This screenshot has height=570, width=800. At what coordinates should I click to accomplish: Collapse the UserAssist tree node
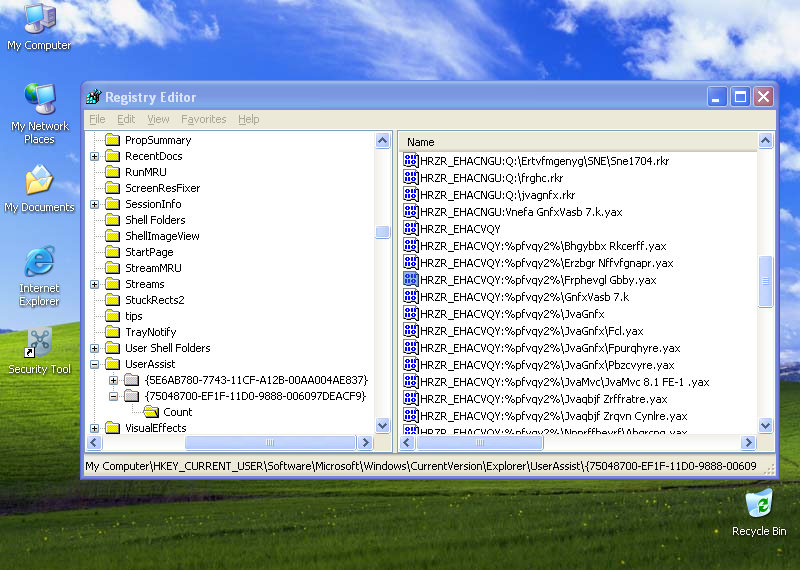click(95, 364)
